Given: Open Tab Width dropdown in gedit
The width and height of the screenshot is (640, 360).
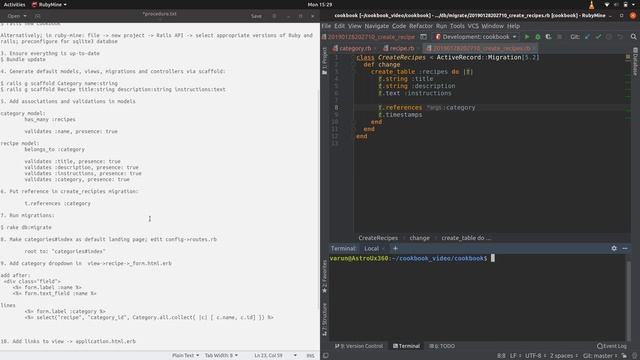Looking at the screenshot, I should 221,356.
